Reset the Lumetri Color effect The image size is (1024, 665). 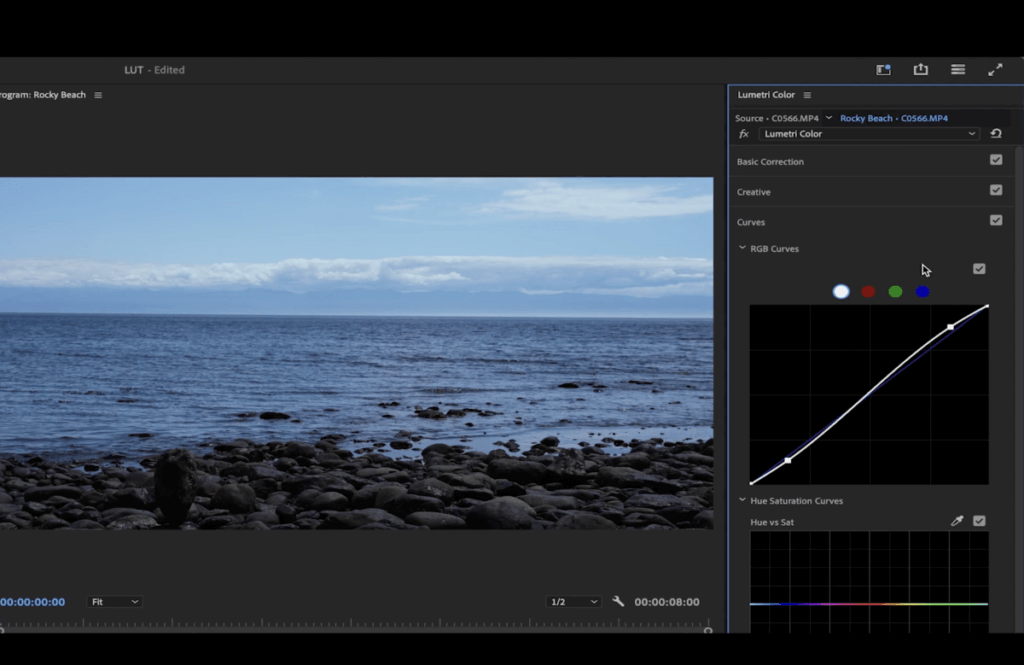(997, 133)
